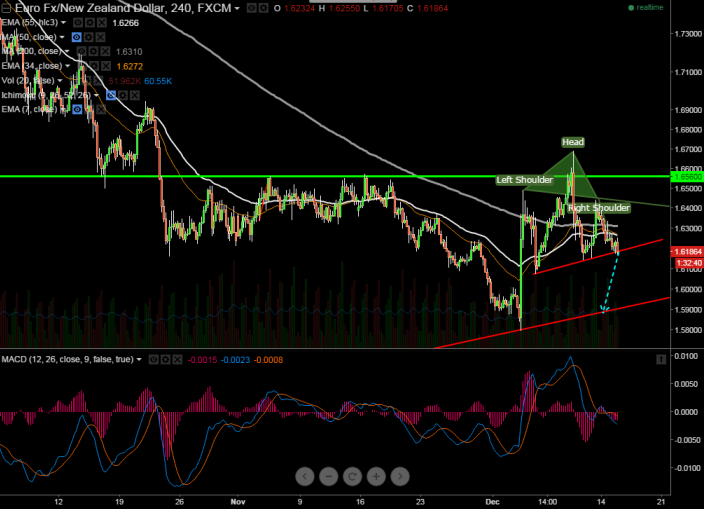This screenshot has height=509, width=704.
Task: Toggle eye for MACD indicator
Action: click(x=154, y=360)
